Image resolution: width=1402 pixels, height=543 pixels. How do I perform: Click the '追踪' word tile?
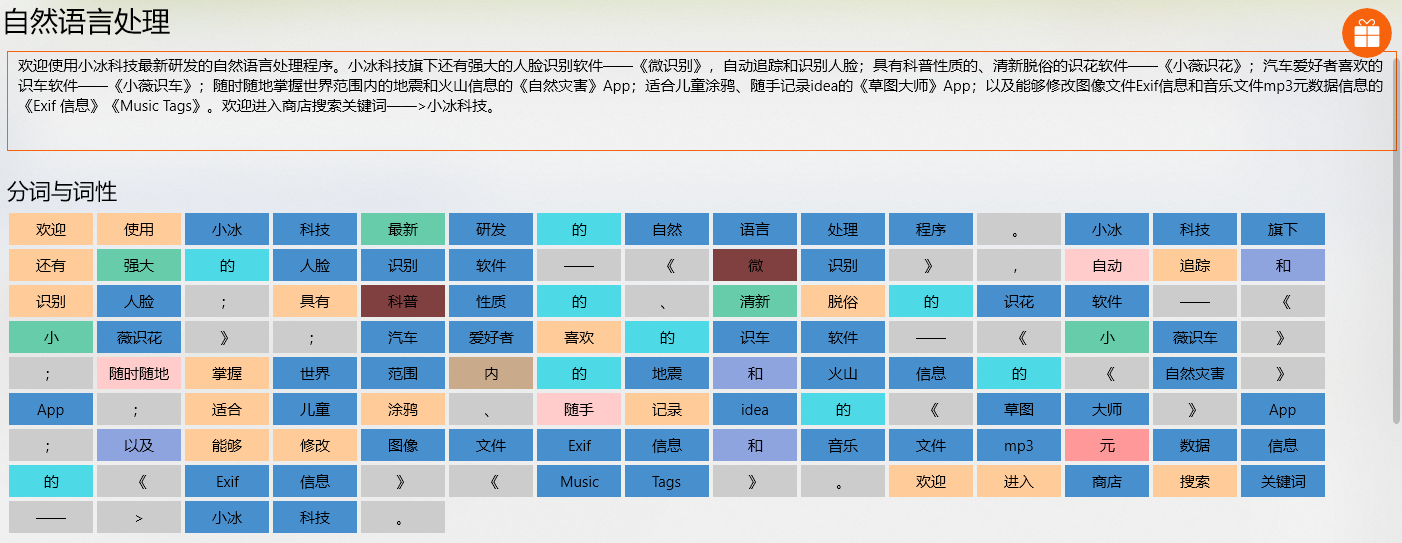click(1195, 265)
